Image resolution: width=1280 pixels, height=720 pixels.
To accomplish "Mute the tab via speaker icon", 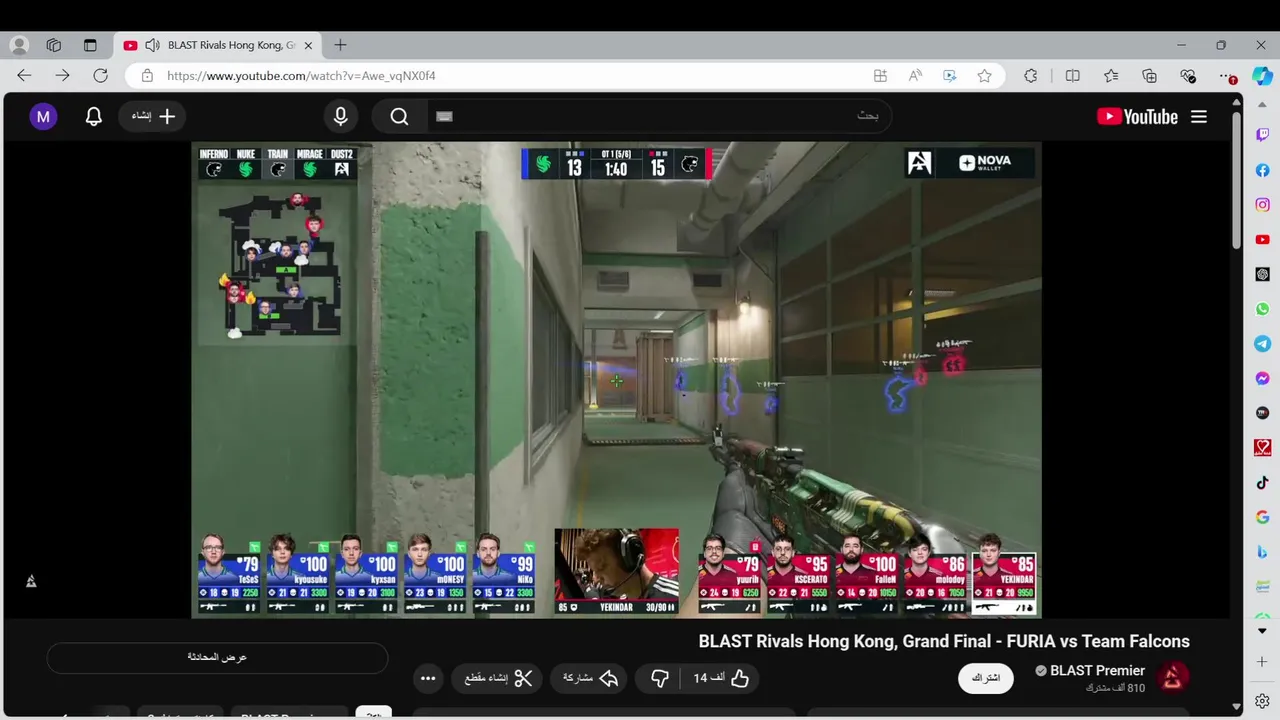I will click(152, 45).
